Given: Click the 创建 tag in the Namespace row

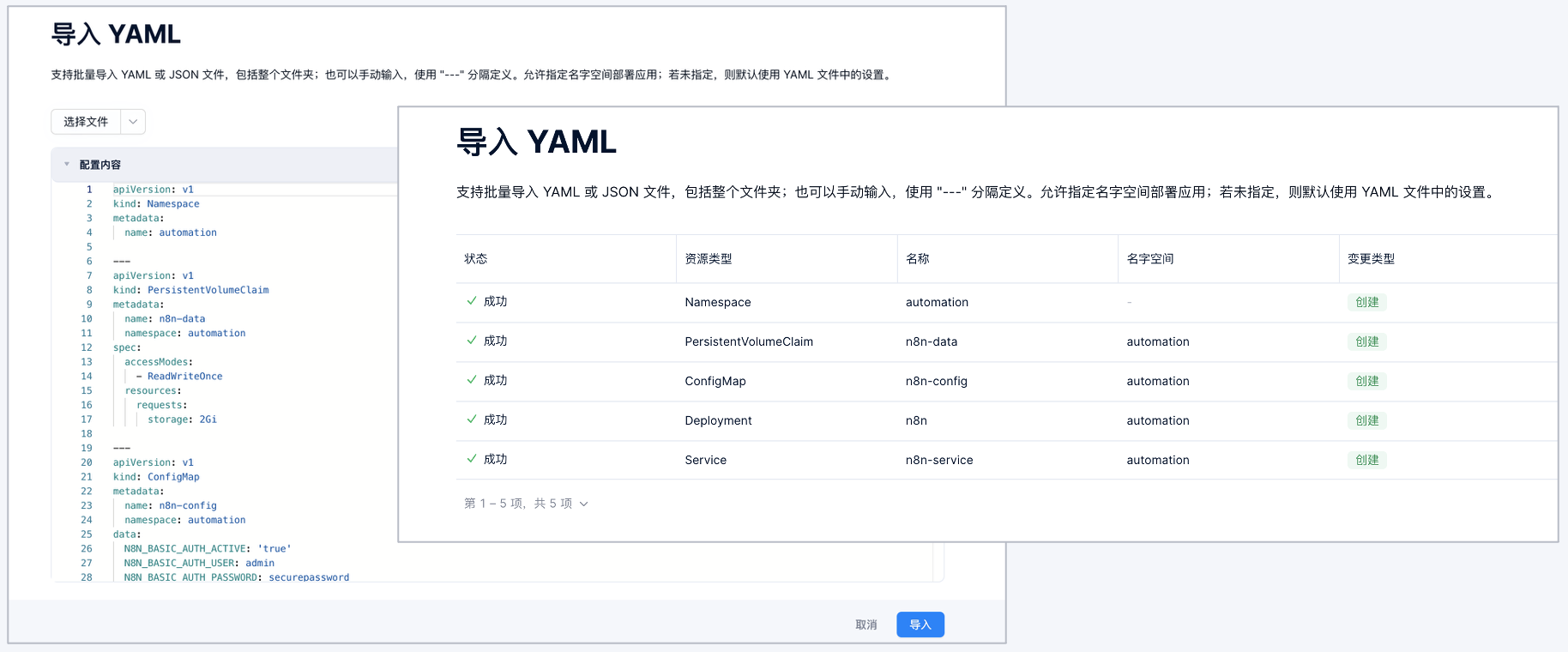Looking at the screenshot, I should tap(1366, 302).
